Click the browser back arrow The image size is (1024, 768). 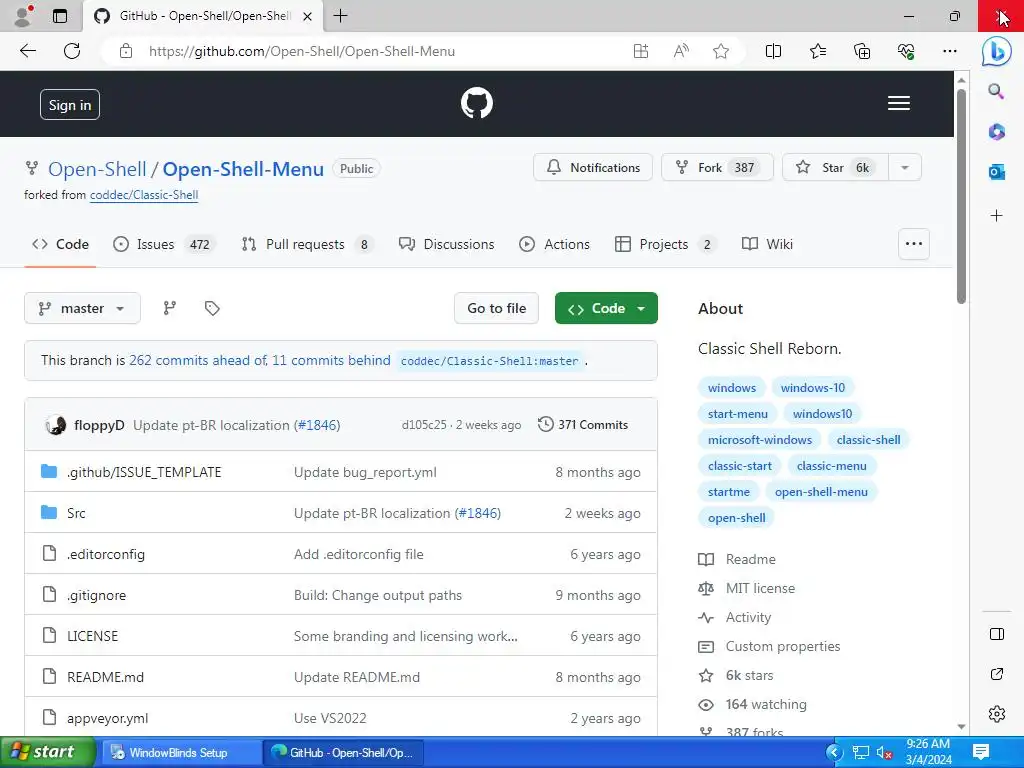pos(27,51)
